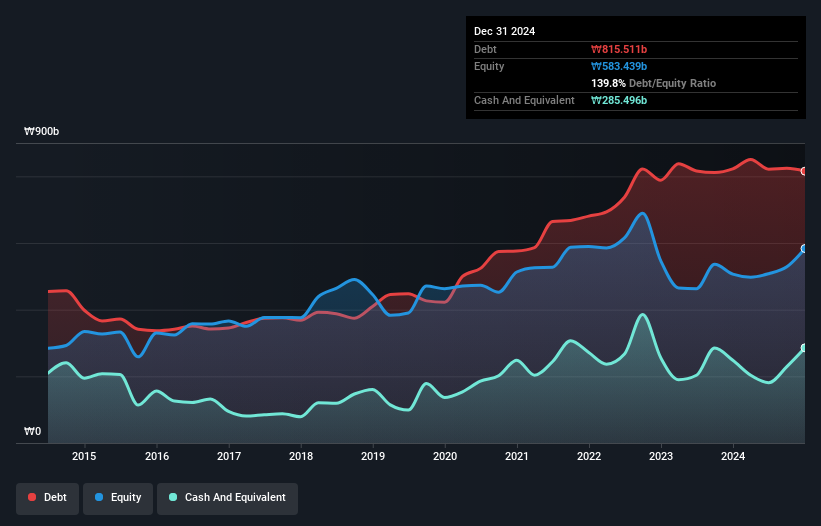Click the 2019 x-axis label
The width and height of the screenshot is (821, 526).
pos(373,456)
